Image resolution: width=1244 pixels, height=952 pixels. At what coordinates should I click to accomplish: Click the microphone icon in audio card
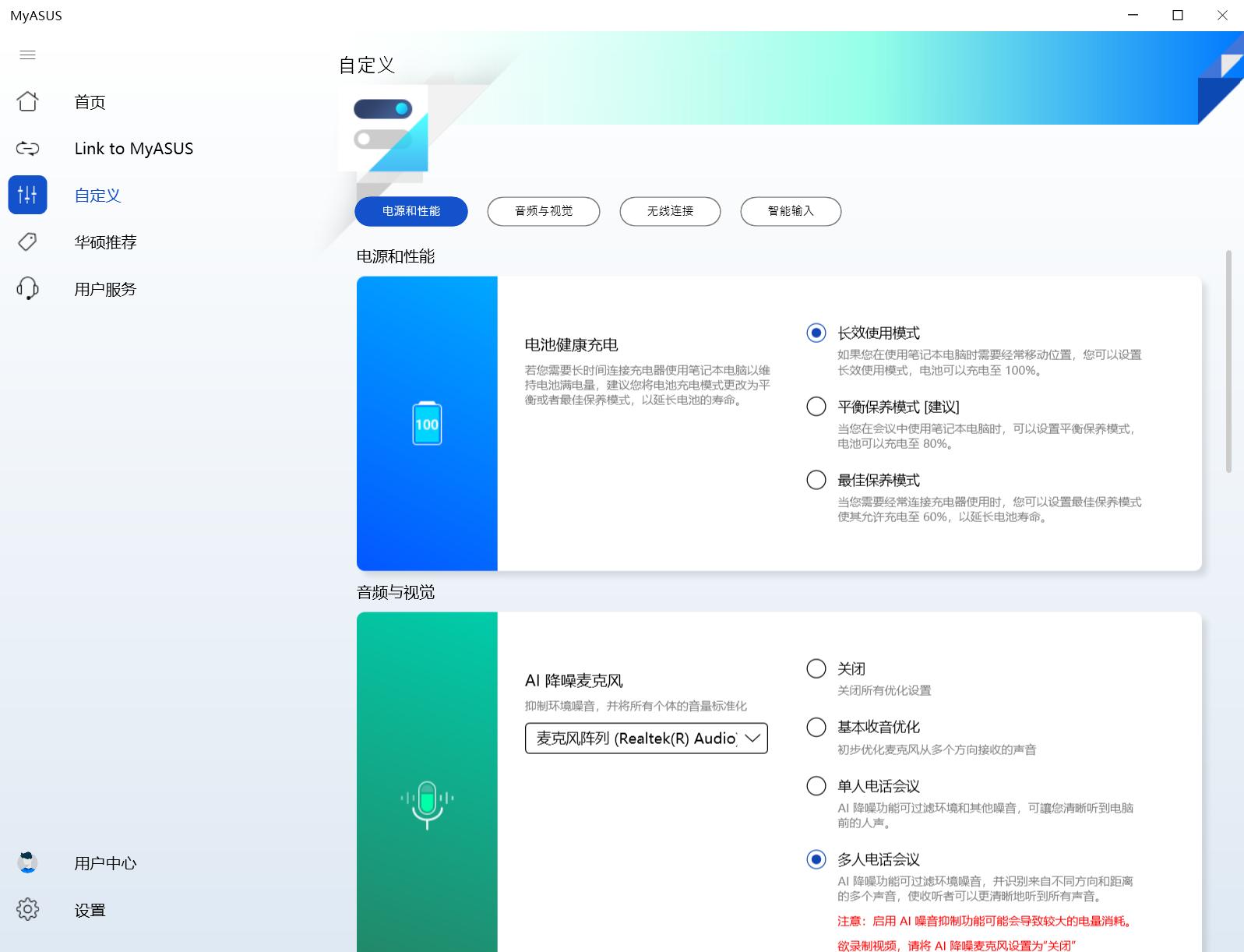pyautogui.click(x=427, y=805)
